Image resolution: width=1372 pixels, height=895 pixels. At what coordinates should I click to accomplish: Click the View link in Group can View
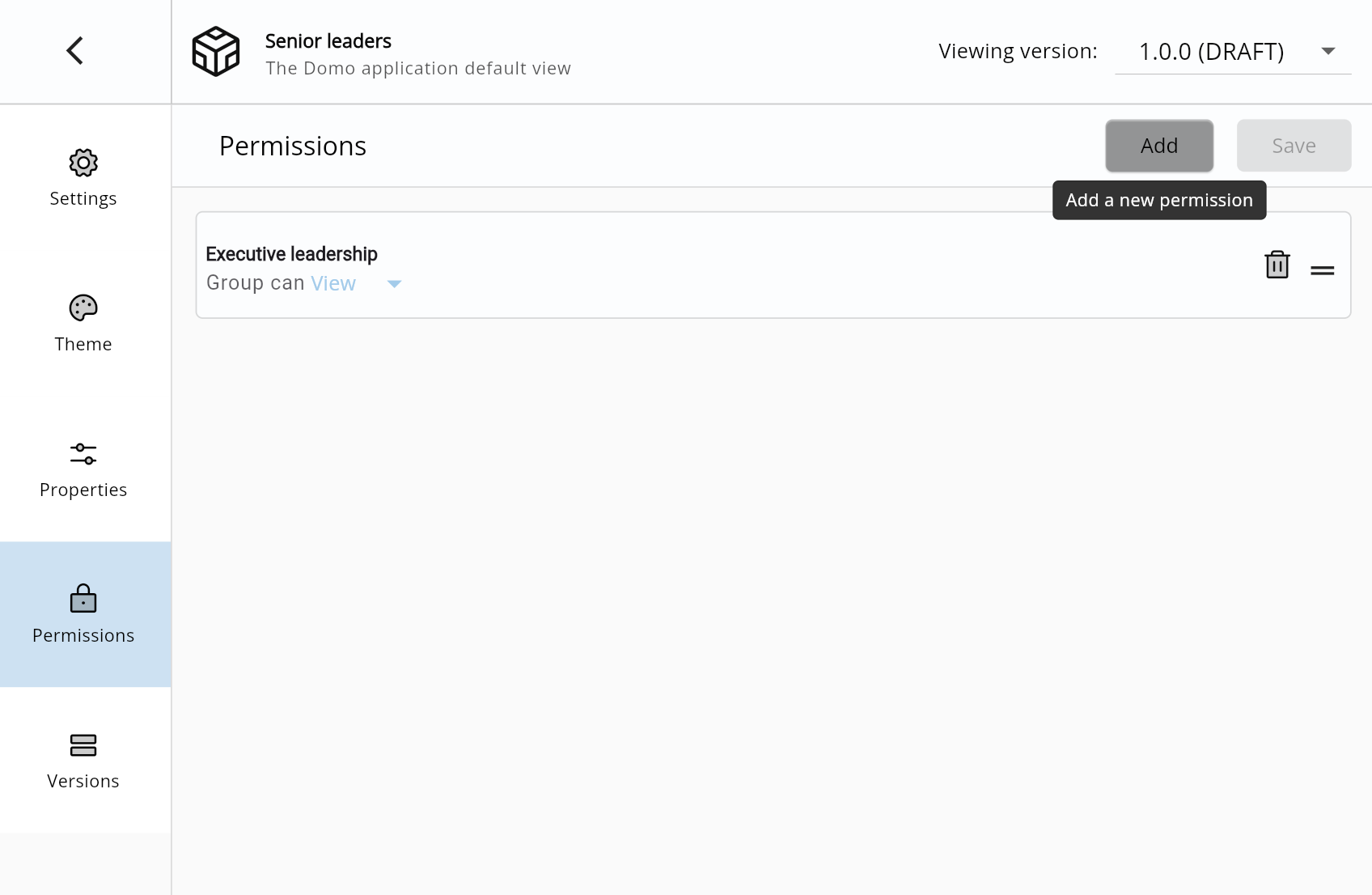332,283
